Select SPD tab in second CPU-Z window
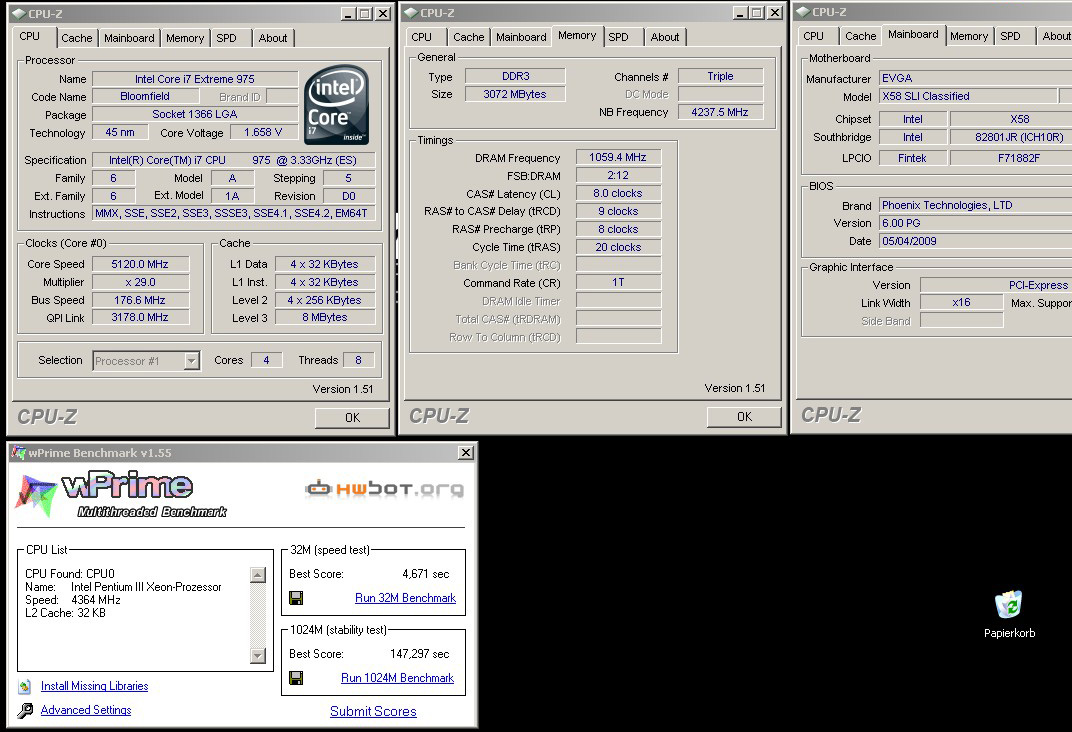Screen dimensions: 1072x732 (x=619, y=37)
